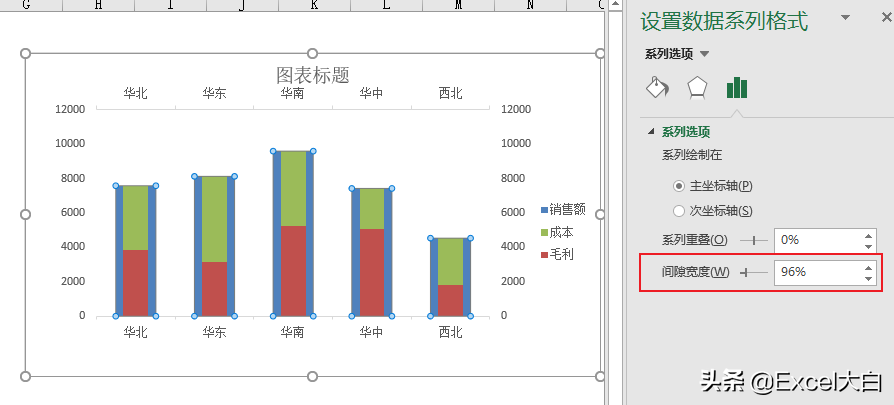Click the 华北 label on bottom axis
Image resolution: width=894 pixels, height=405 pixels.
tap(136, 332)
